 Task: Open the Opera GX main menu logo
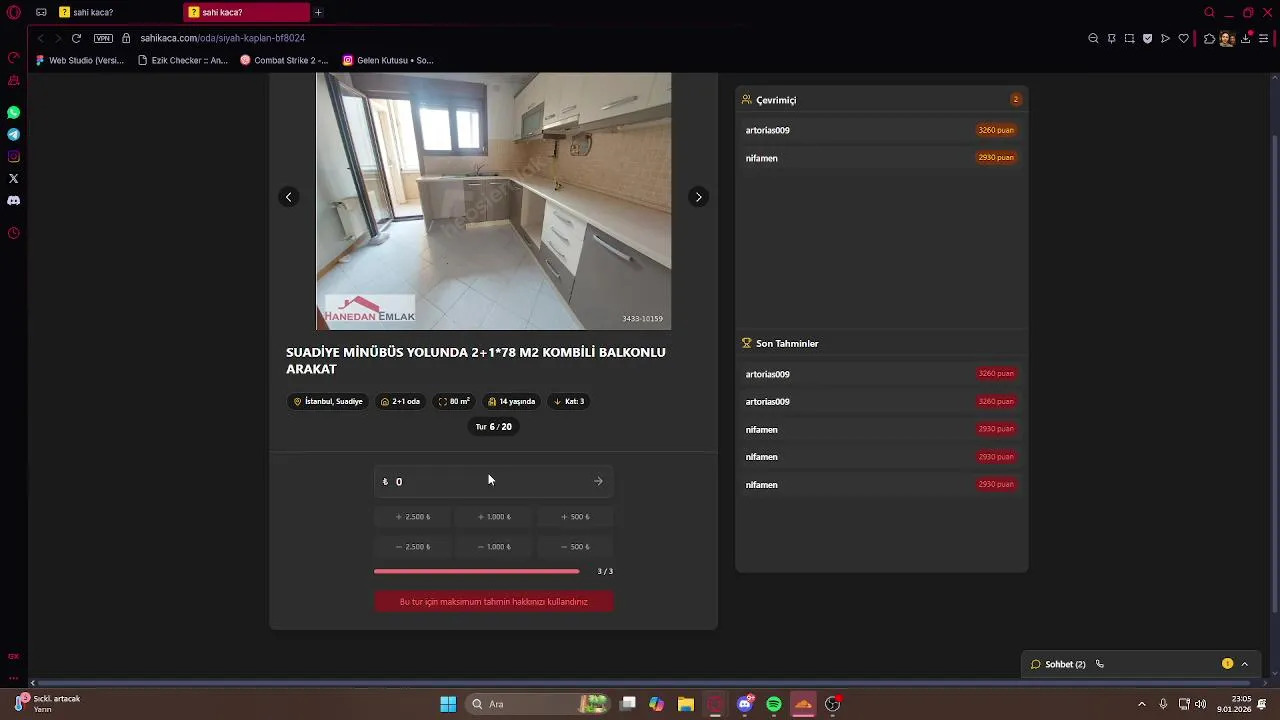point(14,12)
